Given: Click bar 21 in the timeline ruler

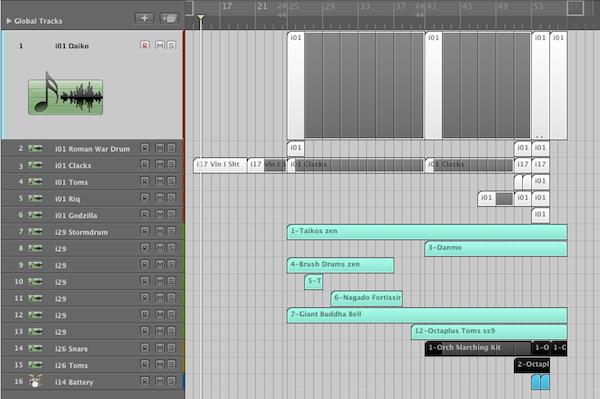Looking at the screenshot, I should (x=262, y=7).
